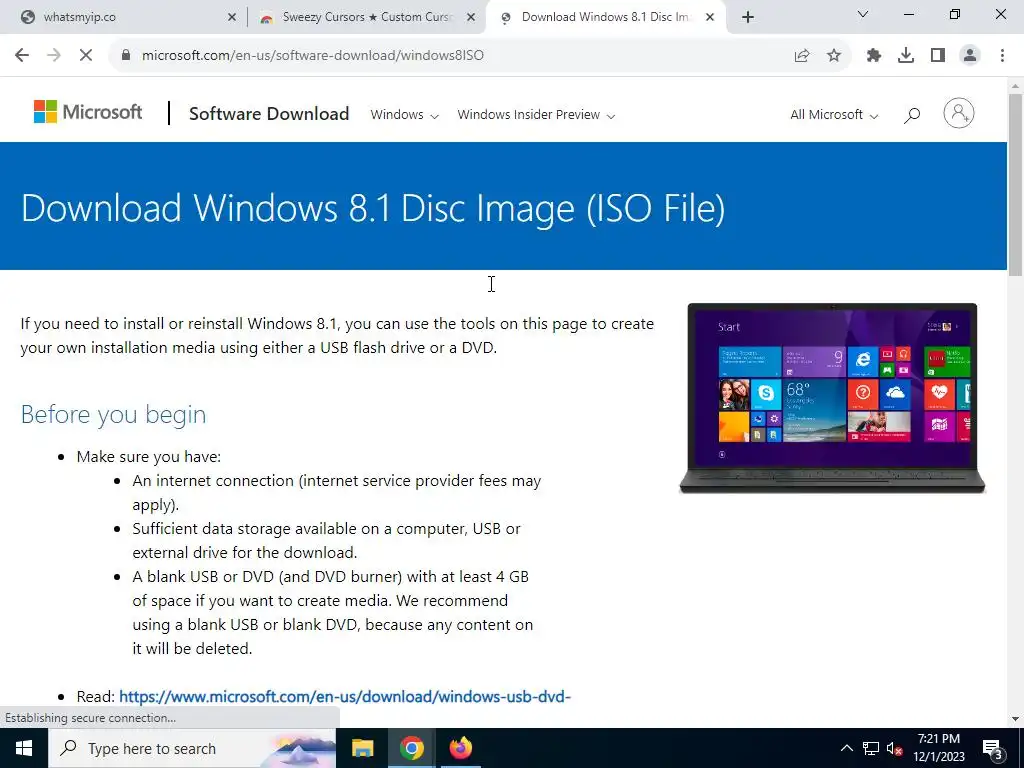Open a new browser tab
Viewport: 1024px width, 768px height.
coord(748,18)
